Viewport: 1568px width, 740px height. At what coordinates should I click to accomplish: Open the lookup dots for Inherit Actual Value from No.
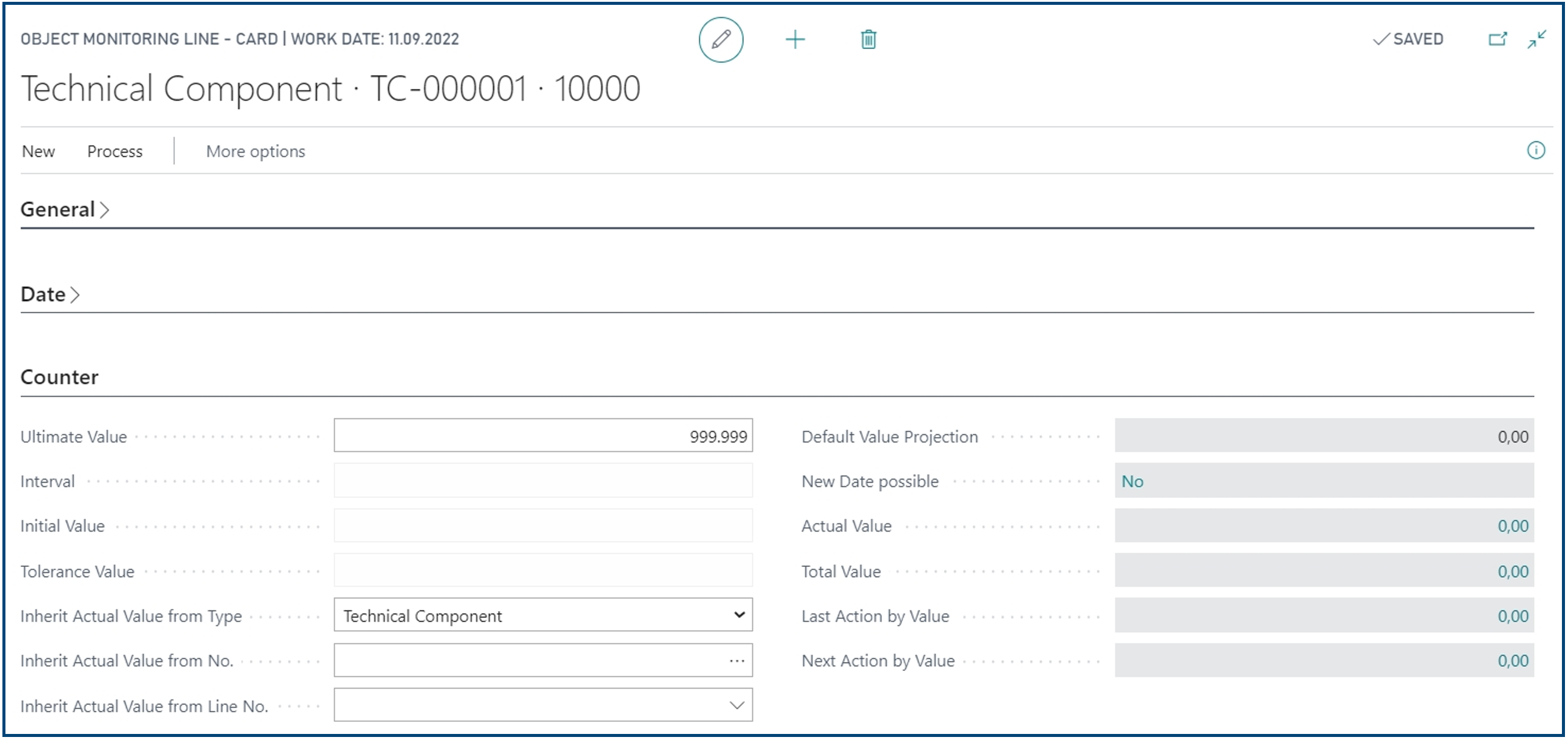point(737,661)
